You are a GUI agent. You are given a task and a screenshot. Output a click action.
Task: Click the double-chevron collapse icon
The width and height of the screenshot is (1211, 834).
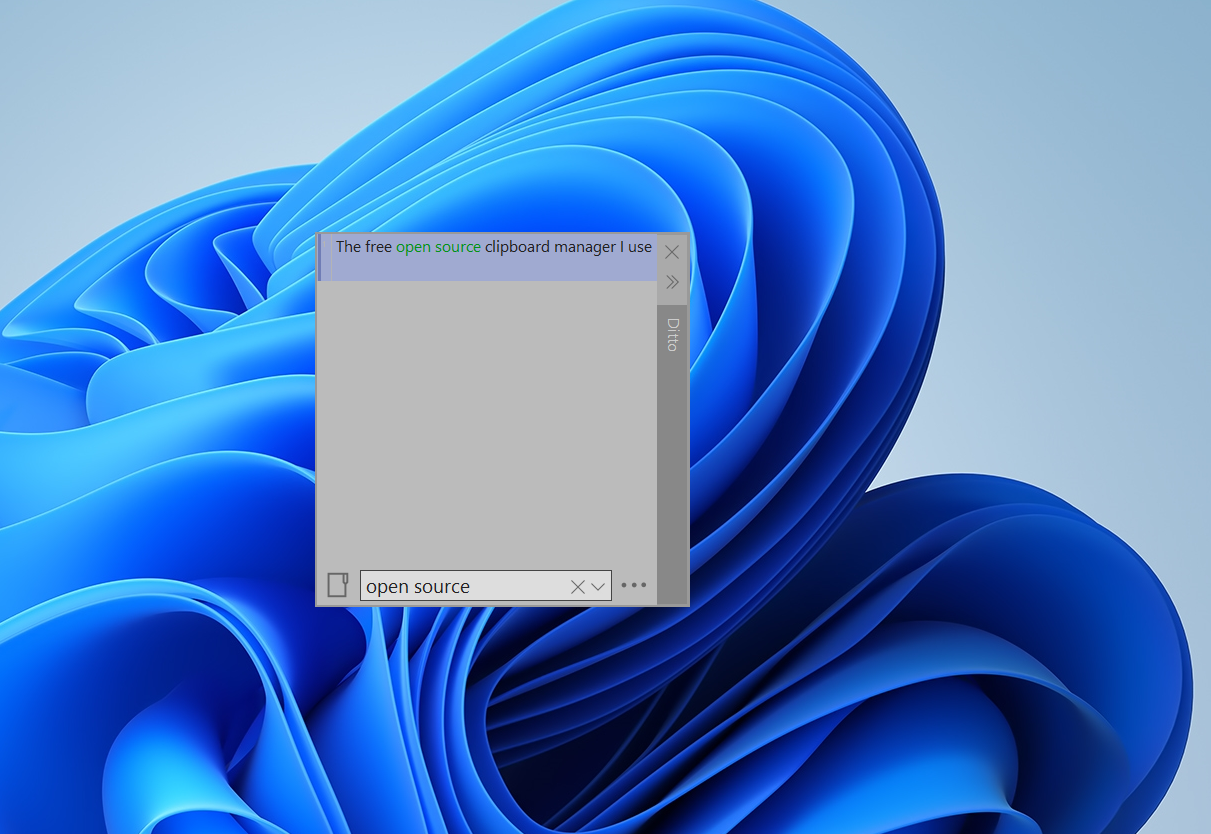[672, 282]
